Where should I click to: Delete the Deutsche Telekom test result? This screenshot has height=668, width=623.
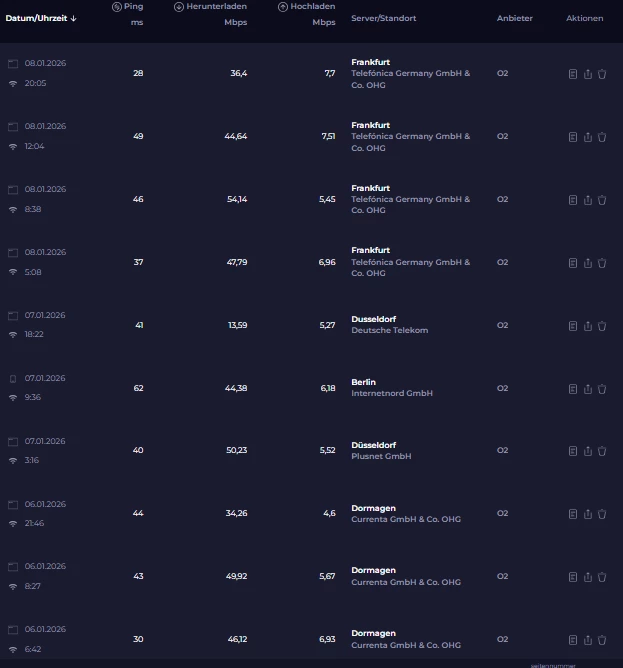pyautogui.click(x=602, y=326)
